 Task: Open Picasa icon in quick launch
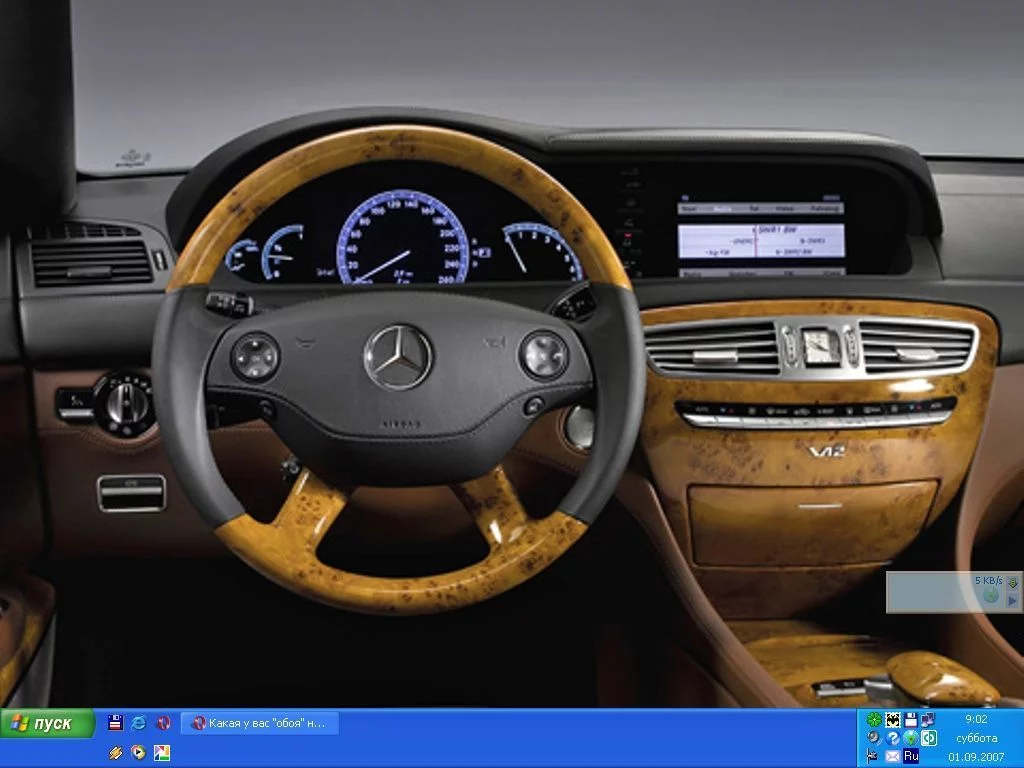162,752
